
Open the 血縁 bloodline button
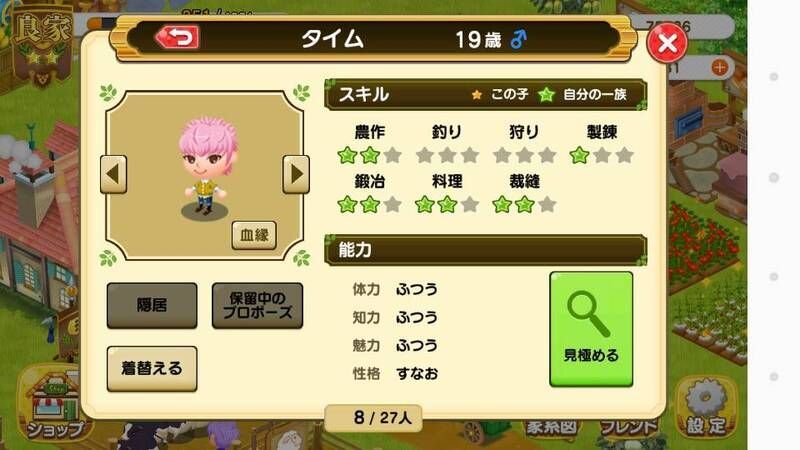(254, 235)
